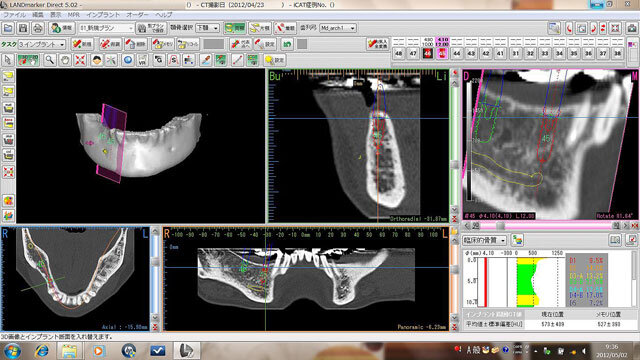Select the hand pan tool
This screenshot has width=640, height=360.
tap(65, 60)
